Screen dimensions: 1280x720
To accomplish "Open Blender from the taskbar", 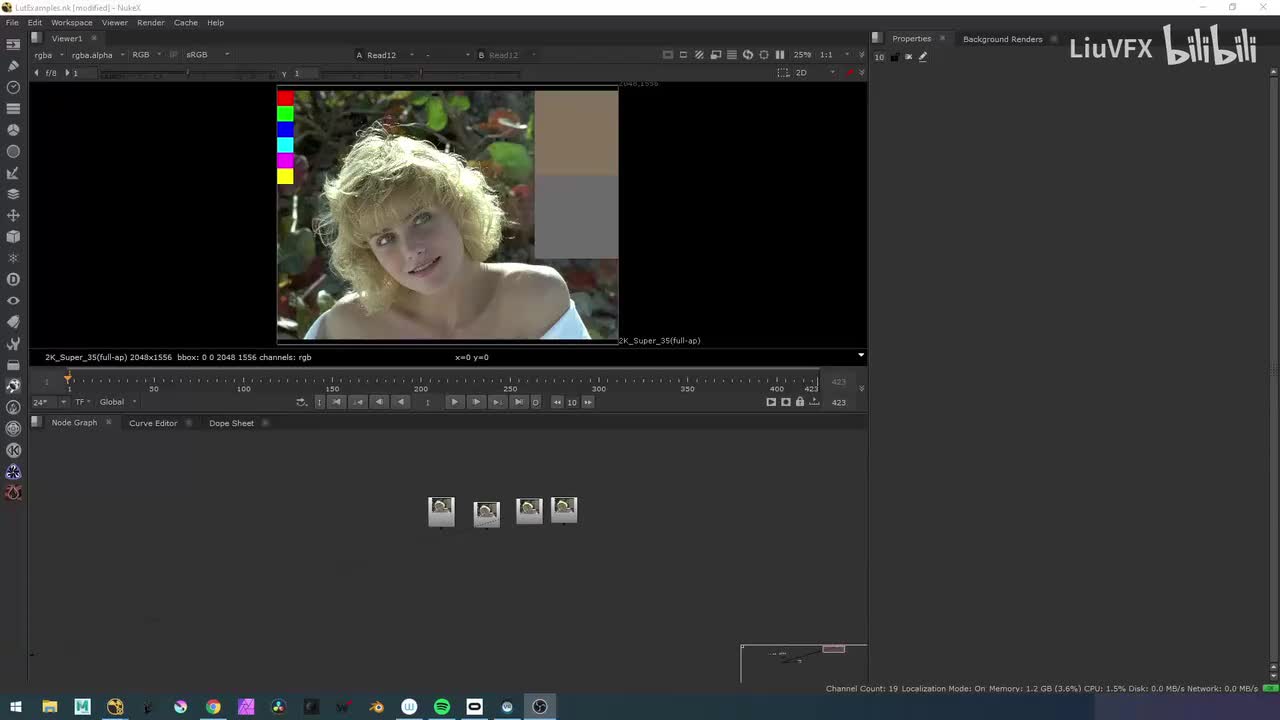I will tap(377, 707).
